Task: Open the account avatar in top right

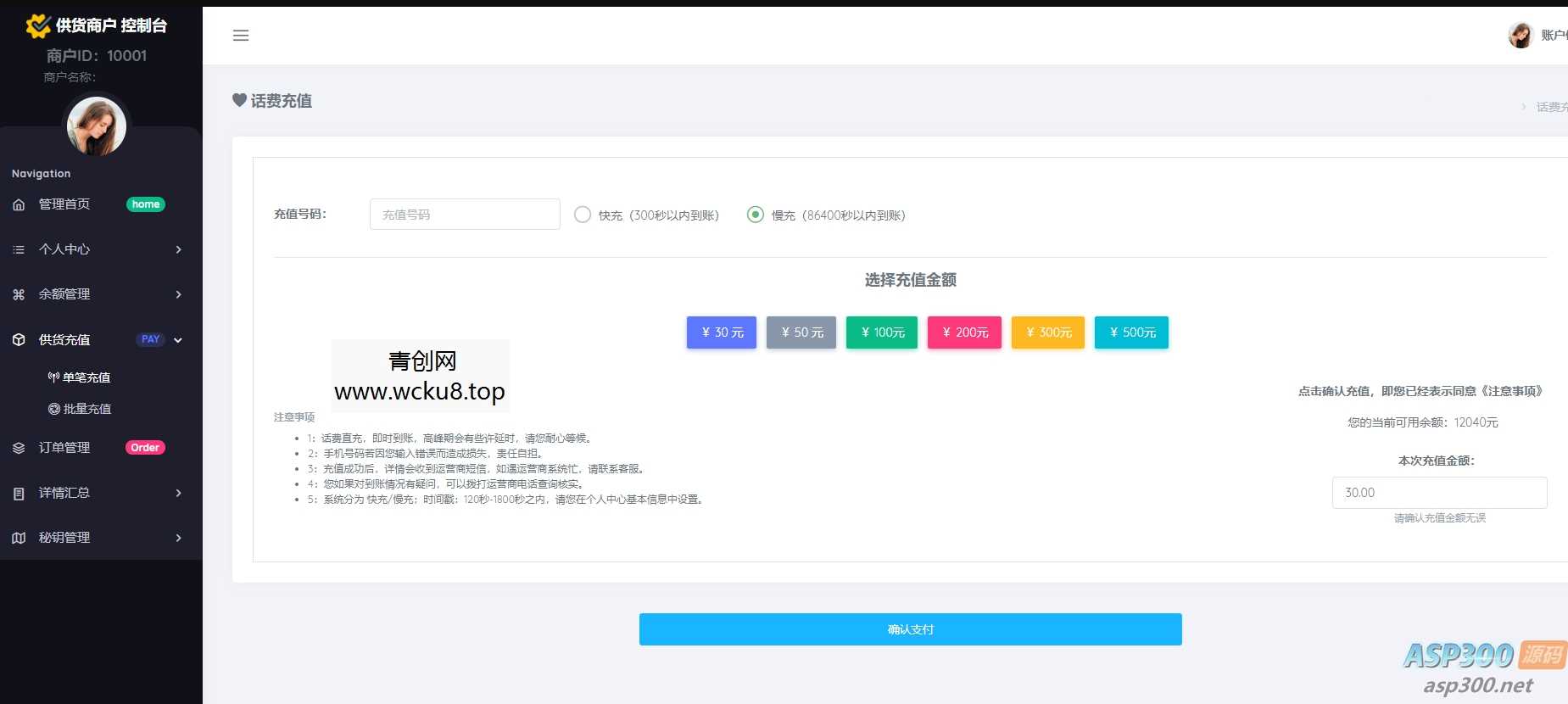Action: (x=1521, y=36)
